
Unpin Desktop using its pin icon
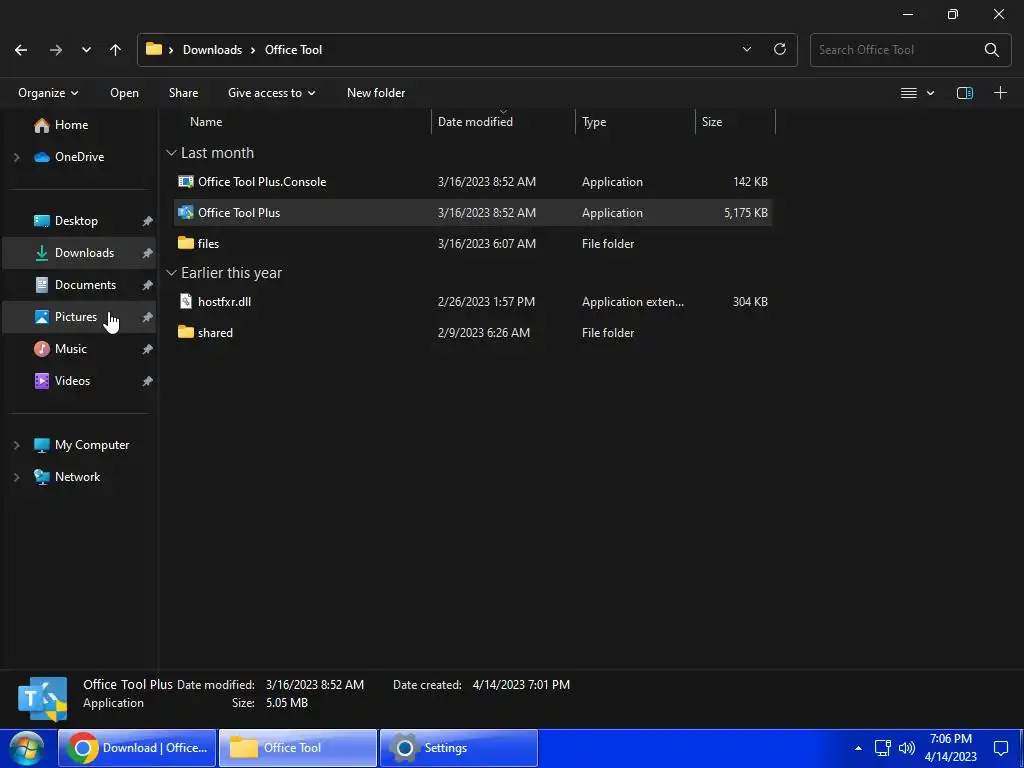[x=148, y=221]
